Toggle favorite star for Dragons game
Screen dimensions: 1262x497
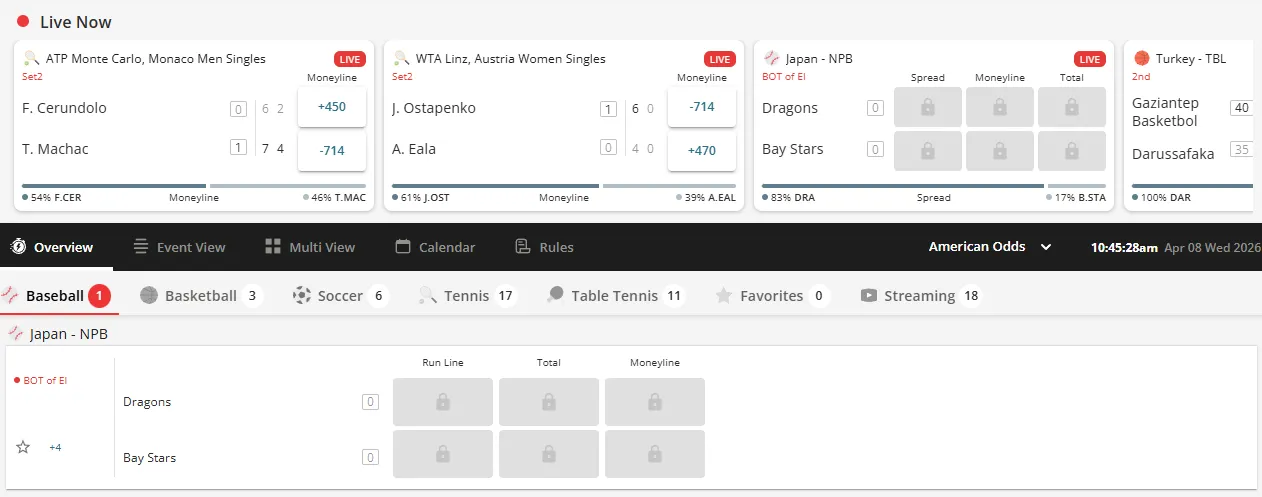[23, 447]
